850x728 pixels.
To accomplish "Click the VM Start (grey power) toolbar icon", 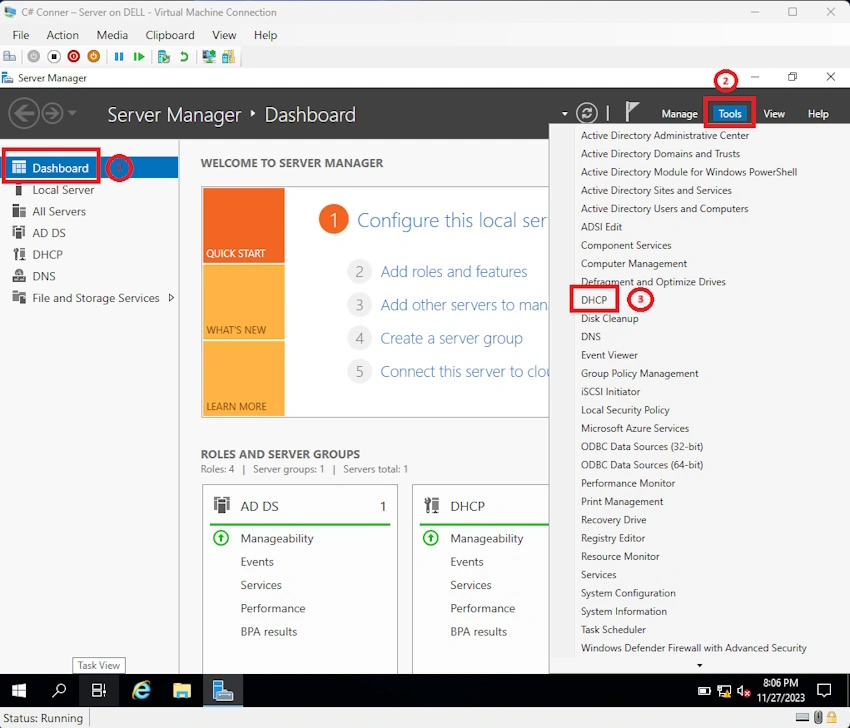I will click(34, 56).
